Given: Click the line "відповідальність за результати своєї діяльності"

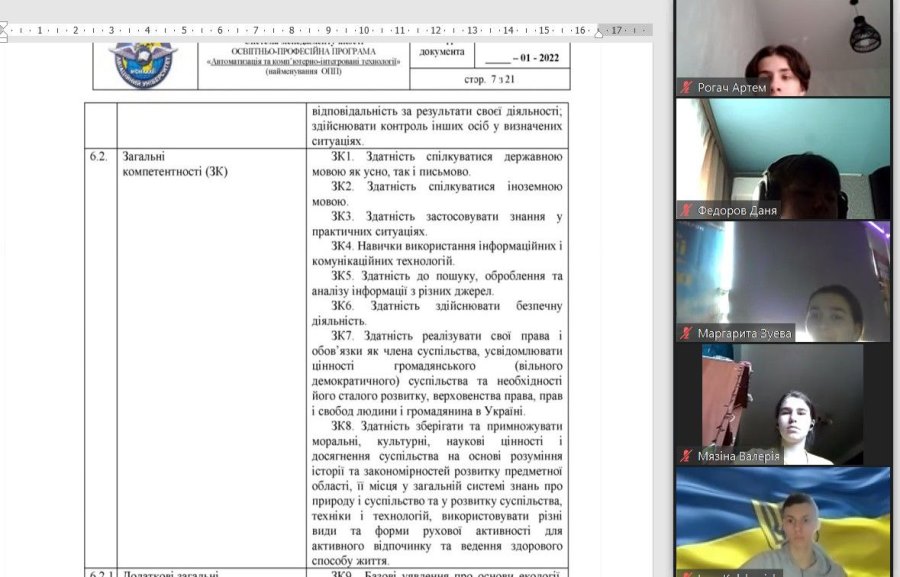Looking at the screenshot, I should pyautogui.click(x=437, y=111).
